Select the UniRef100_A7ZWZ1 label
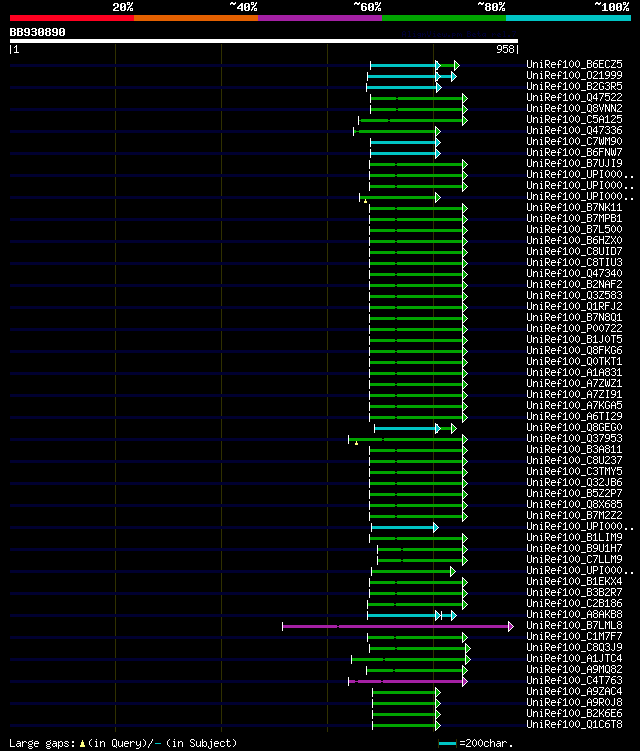The image size is (640, 751). click(574, 384)
